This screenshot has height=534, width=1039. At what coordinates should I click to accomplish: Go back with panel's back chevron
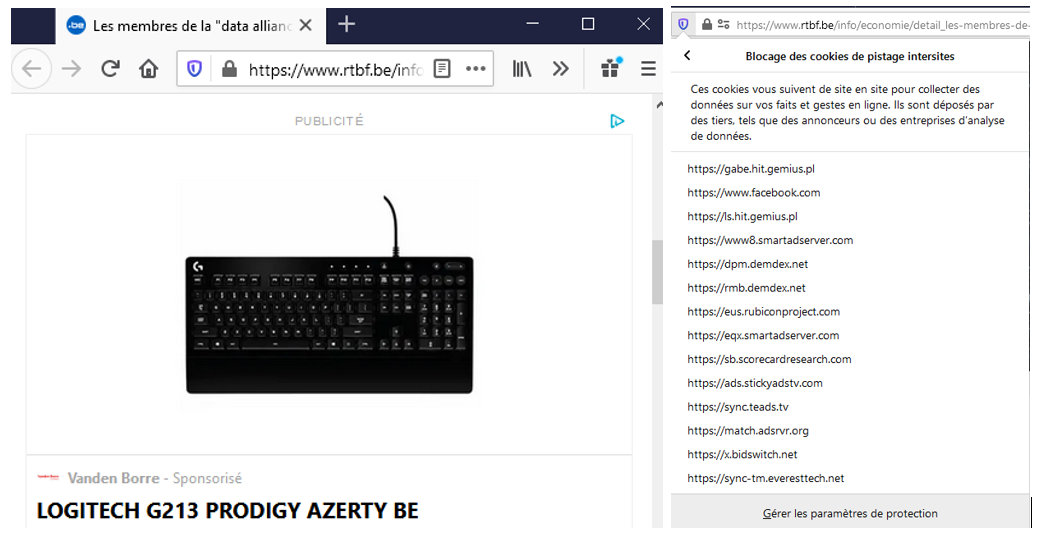pos(687,56)
